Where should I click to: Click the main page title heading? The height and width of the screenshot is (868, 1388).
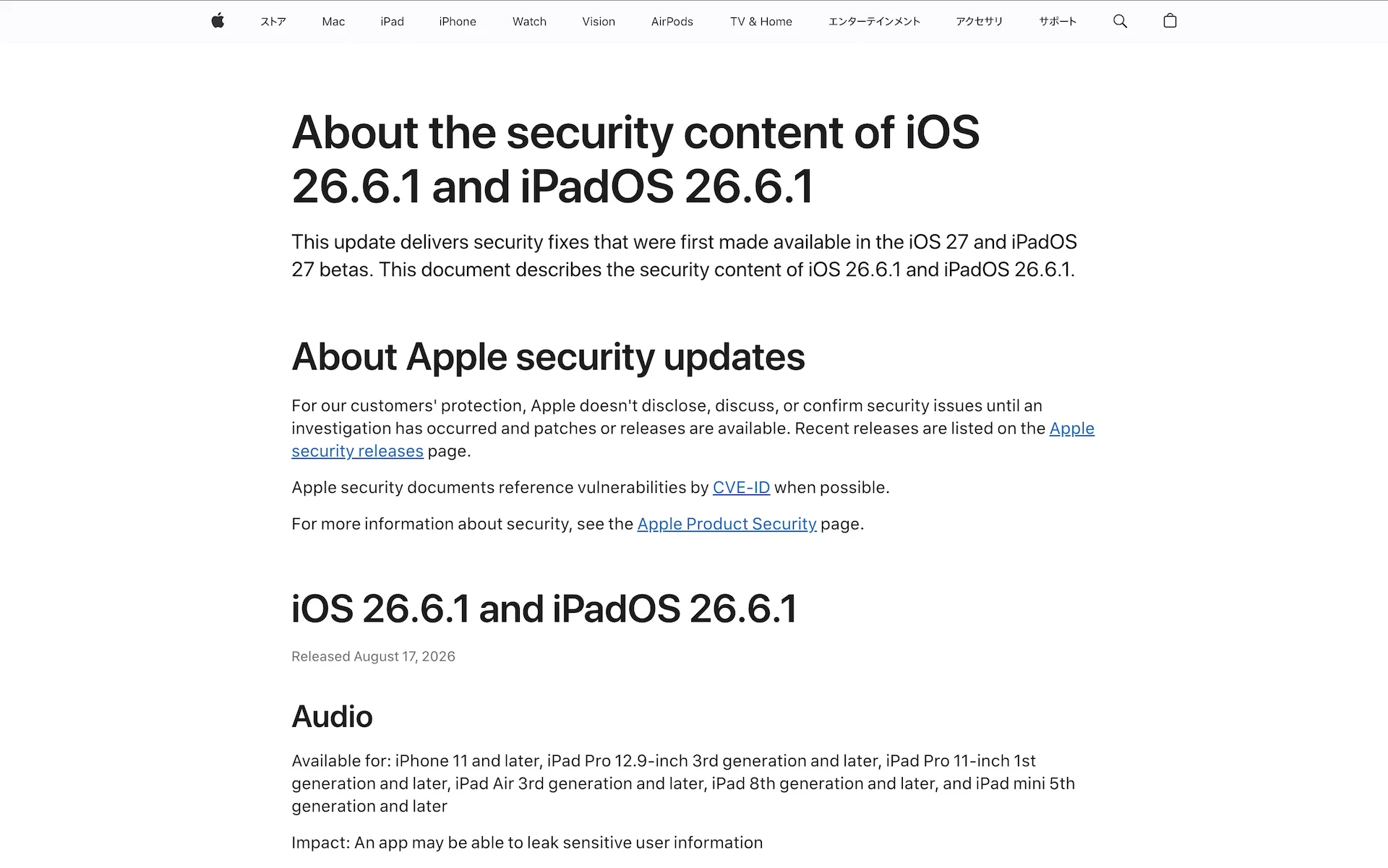click(x=635, y=160)
